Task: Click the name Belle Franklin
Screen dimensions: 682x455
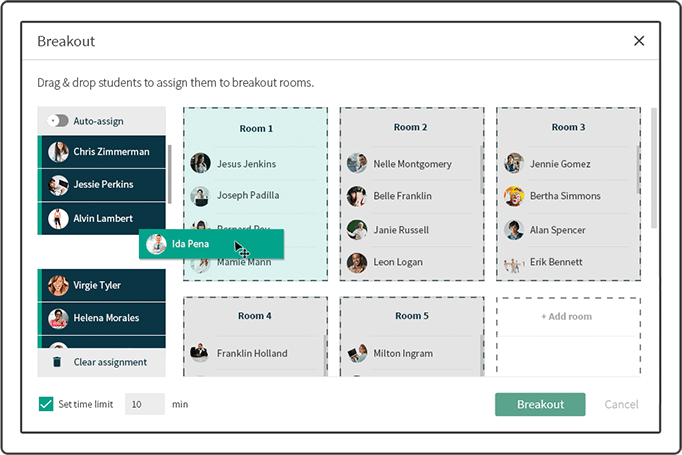Action: [x=402, y=196]
